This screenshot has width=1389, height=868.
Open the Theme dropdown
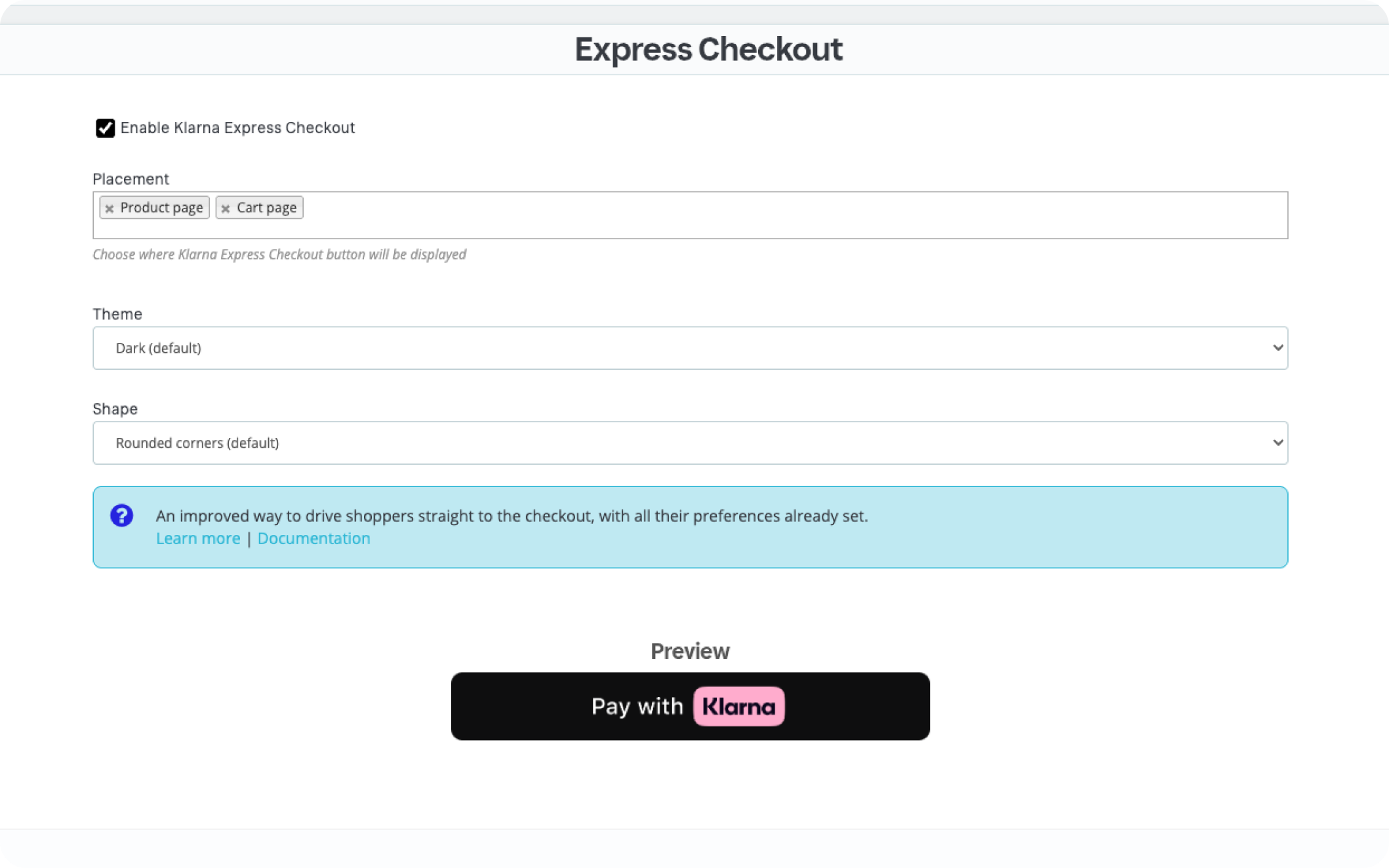pos(689,348)
